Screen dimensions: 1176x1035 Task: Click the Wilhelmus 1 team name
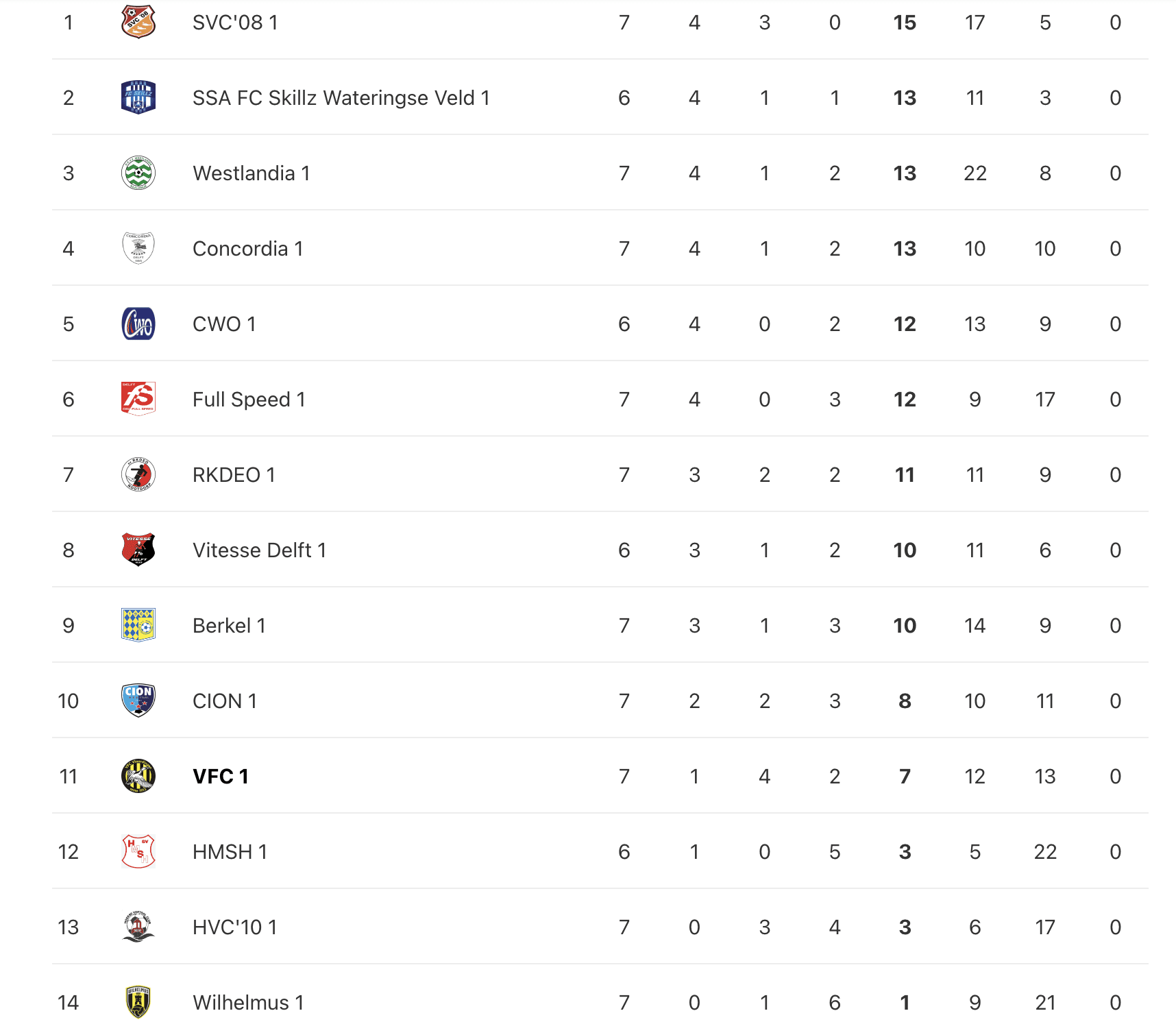(248, 1003)
